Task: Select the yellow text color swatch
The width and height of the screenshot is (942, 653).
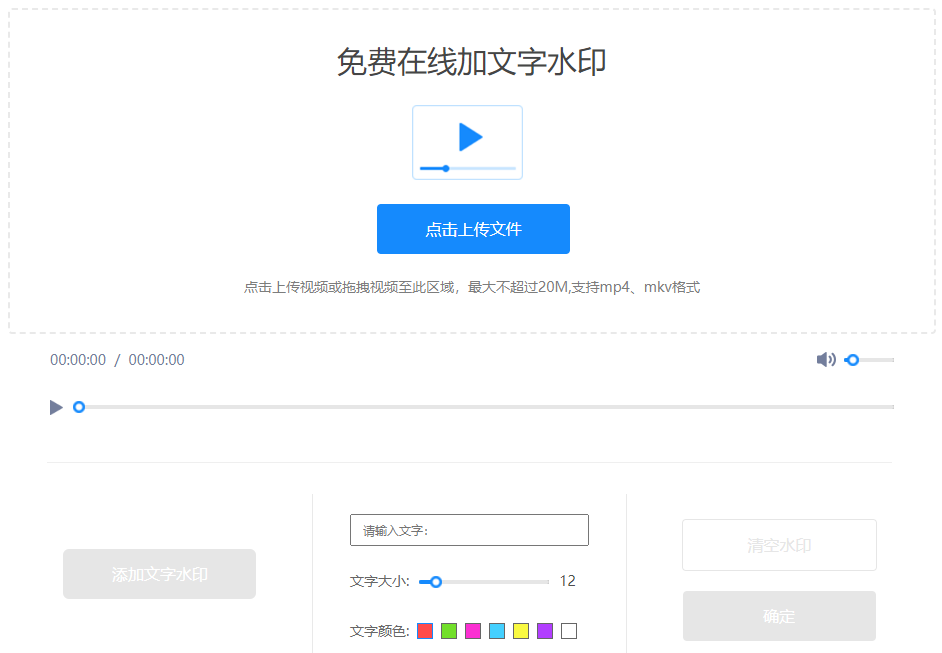Action: tap(520, 630)
